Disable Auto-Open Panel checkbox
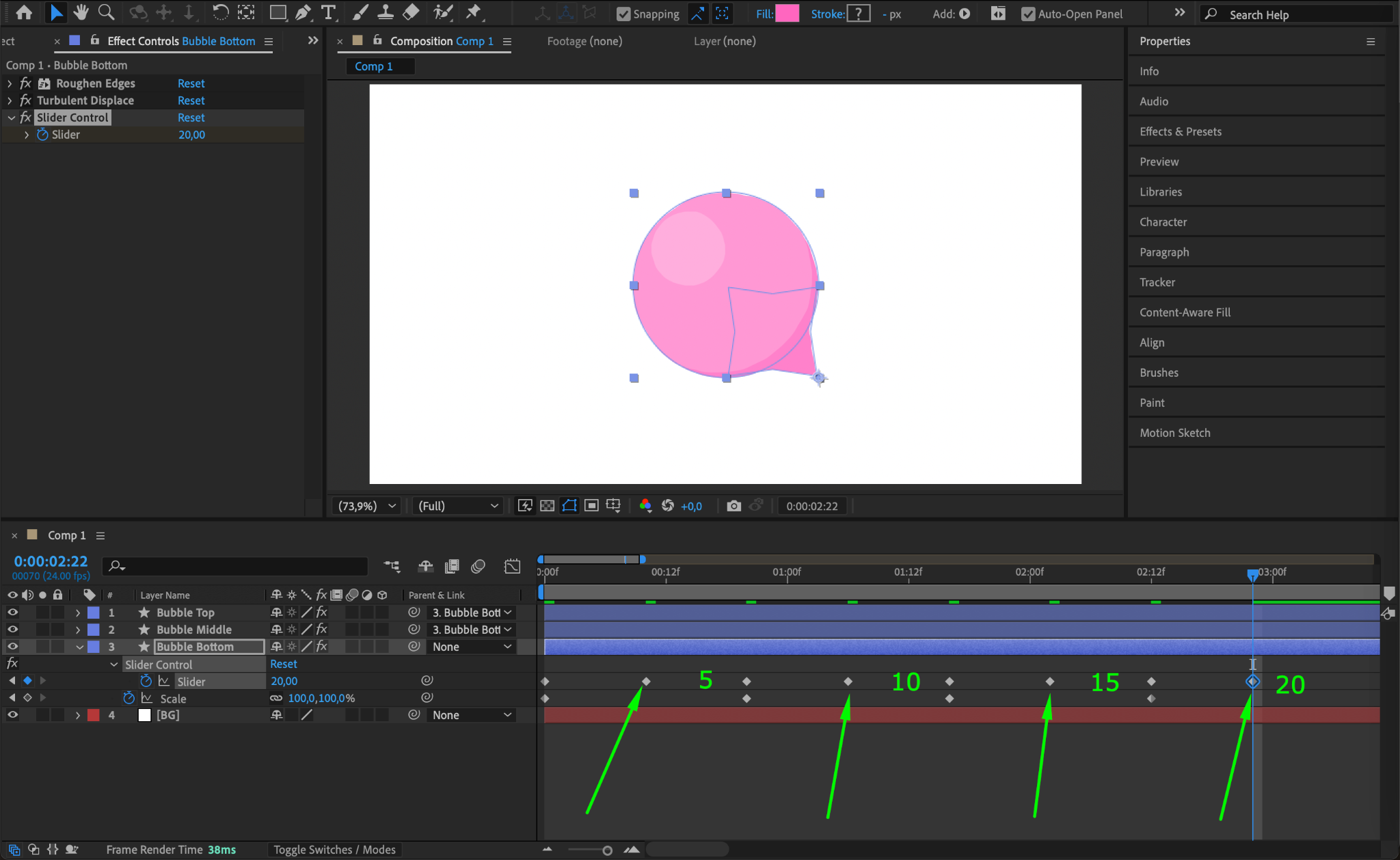Screen dimensions: 1400x860 pyautogui.click(x=1027, y=14)
